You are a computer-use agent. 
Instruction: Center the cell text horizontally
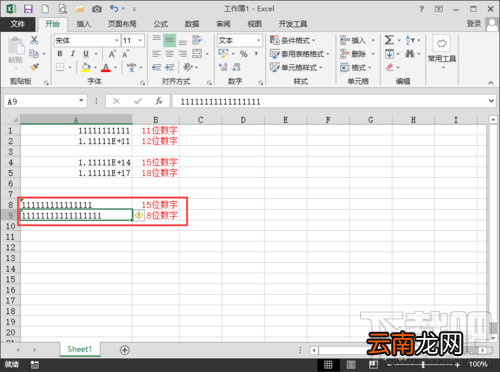click(x=169, y=54)
